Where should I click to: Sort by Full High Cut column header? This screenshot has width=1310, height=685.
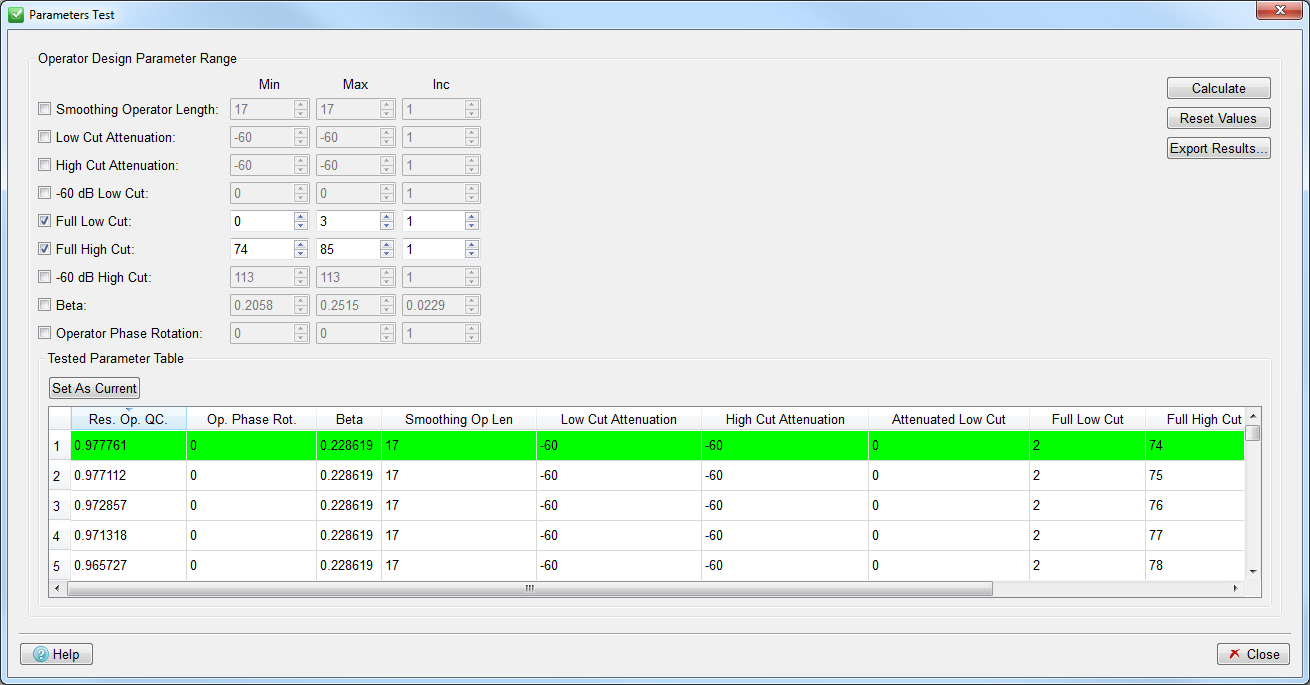[1196, 419]
